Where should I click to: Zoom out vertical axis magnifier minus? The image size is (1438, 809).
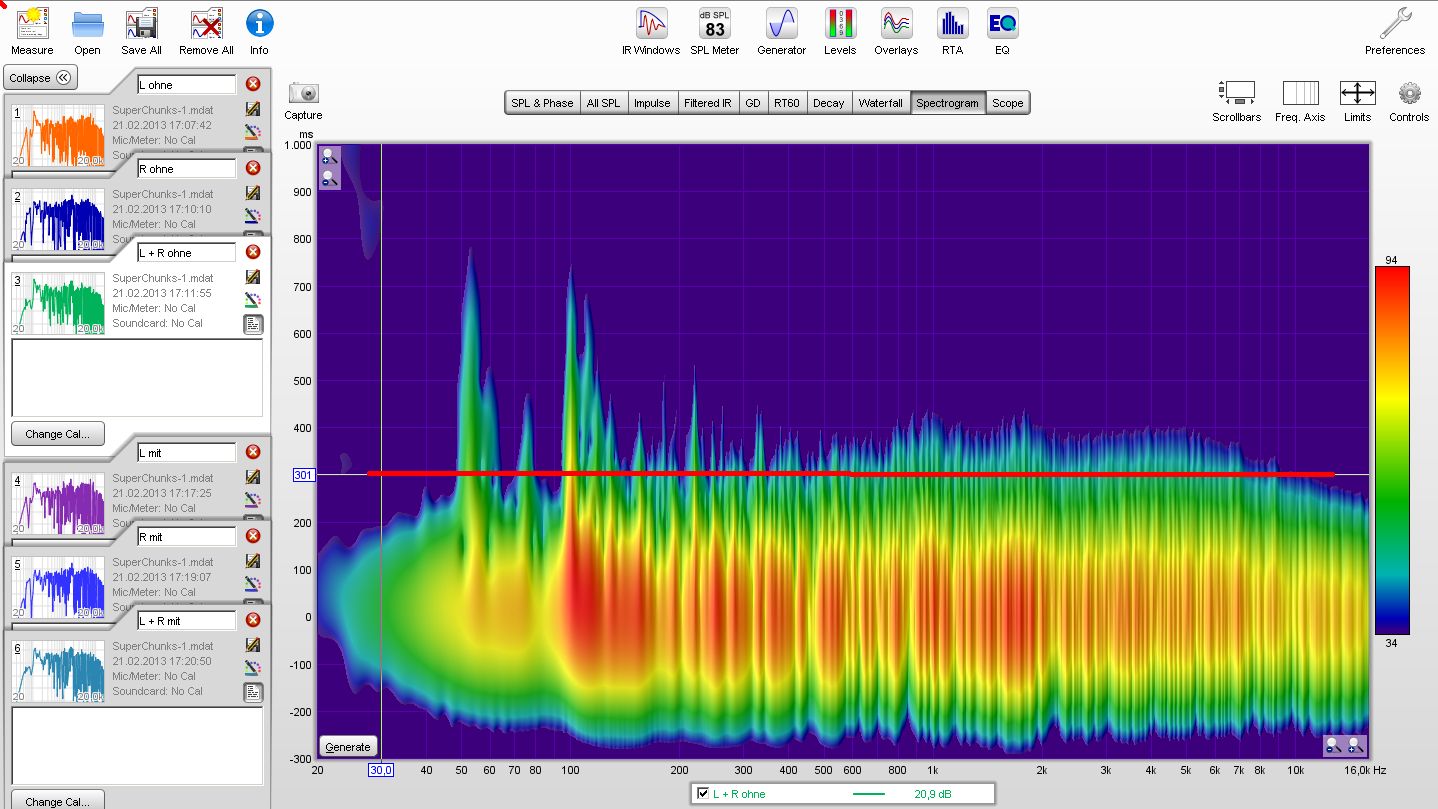(x=330, y=179)
